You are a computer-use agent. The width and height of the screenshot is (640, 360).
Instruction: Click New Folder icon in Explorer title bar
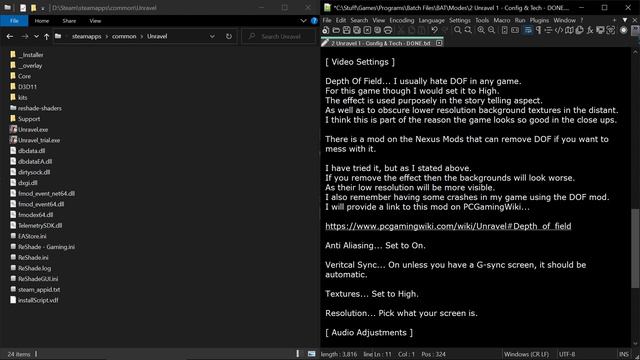pos(33,8)
